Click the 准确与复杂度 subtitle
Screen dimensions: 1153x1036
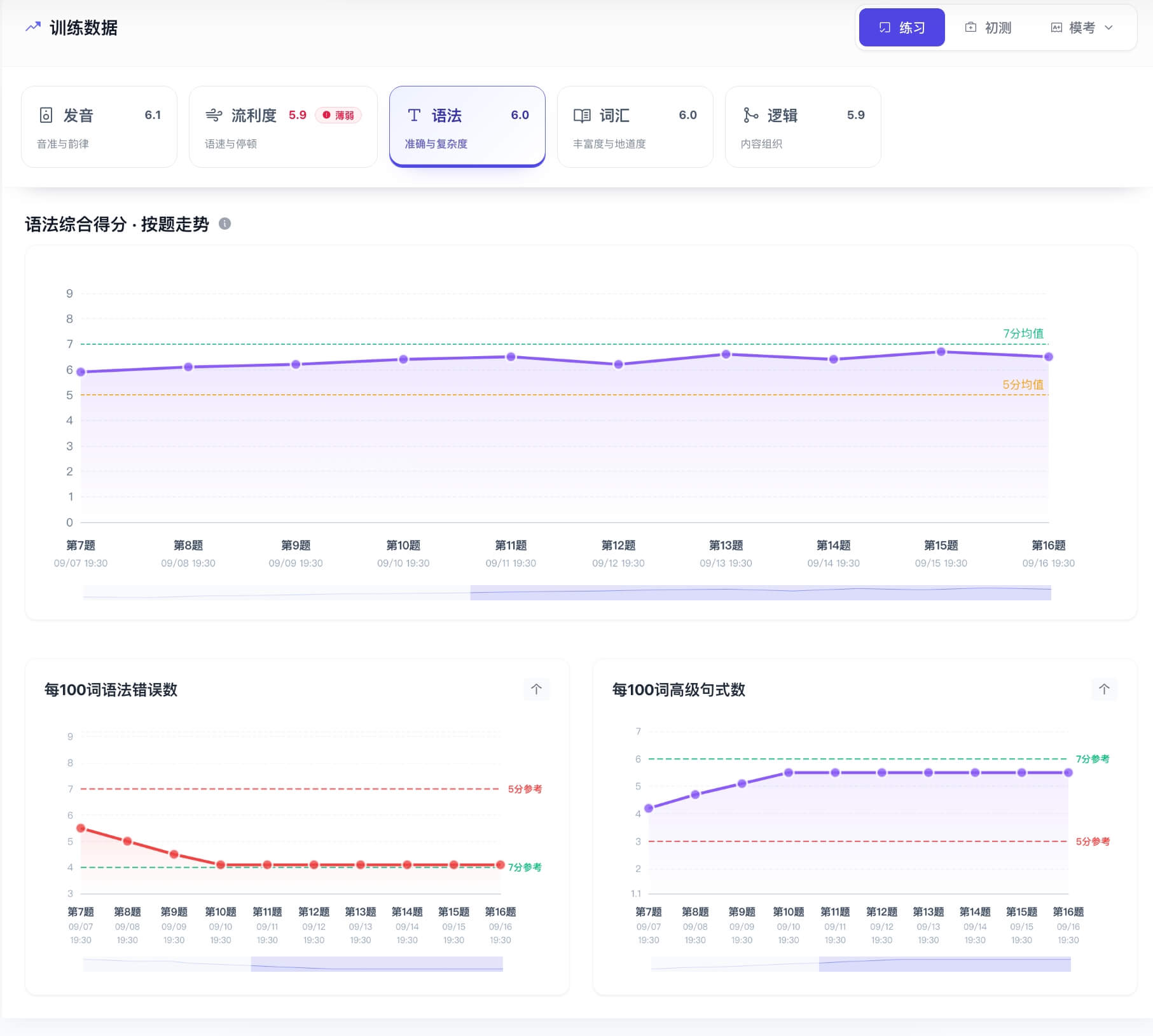click(x=436, y=144)
